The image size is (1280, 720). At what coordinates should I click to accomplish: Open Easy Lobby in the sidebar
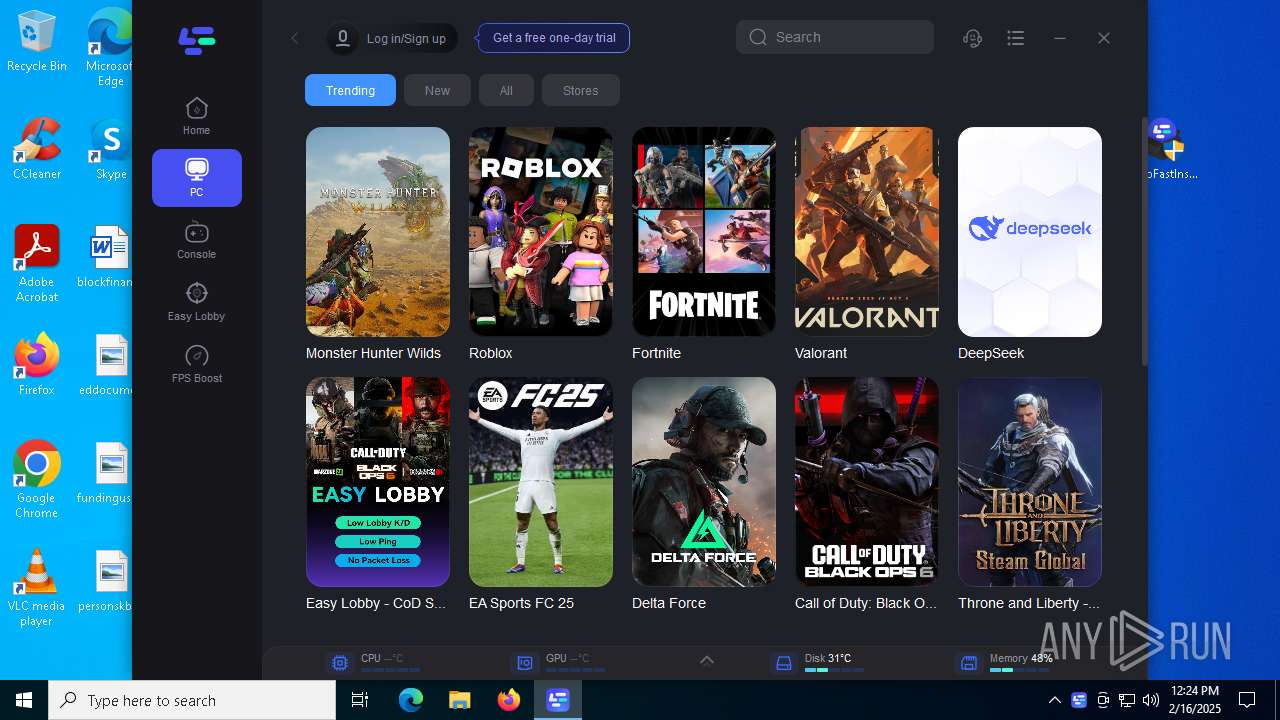(196, 302)
